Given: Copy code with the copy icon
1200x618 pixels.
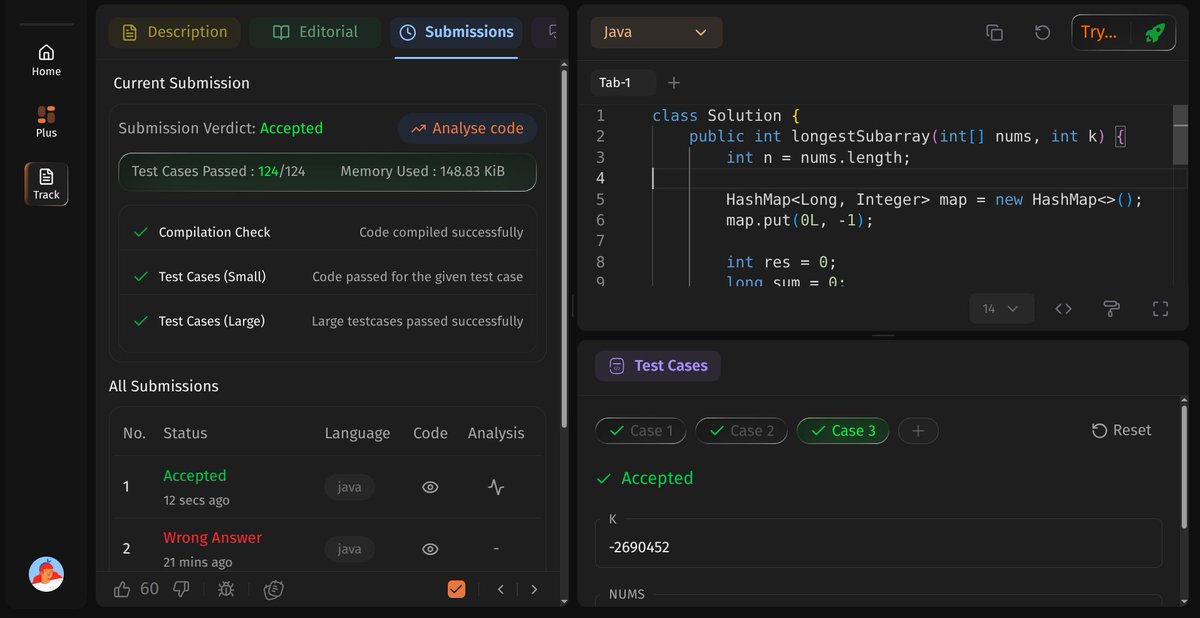Looking at the screenshot, I should click(x=994, y=32).
